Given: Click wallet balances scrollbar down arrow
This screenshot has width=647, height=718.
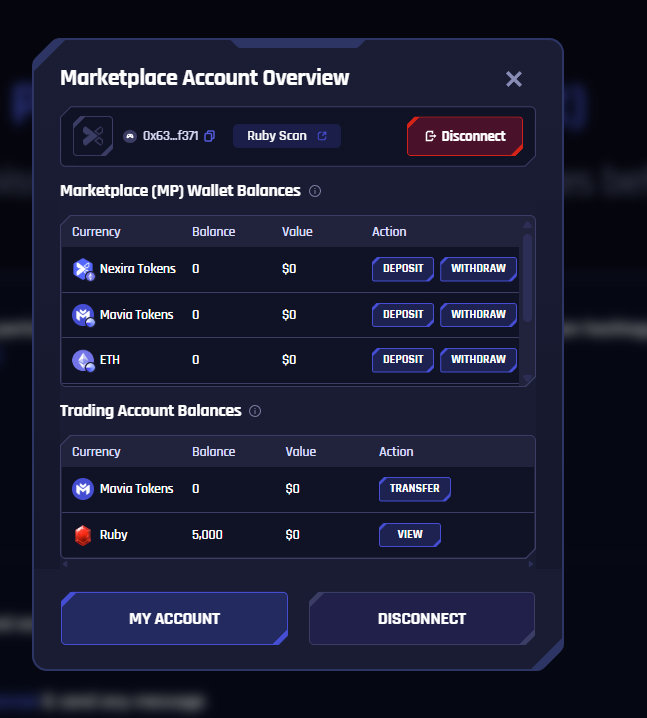Looking at the screenshot, I should click(527, 378).
